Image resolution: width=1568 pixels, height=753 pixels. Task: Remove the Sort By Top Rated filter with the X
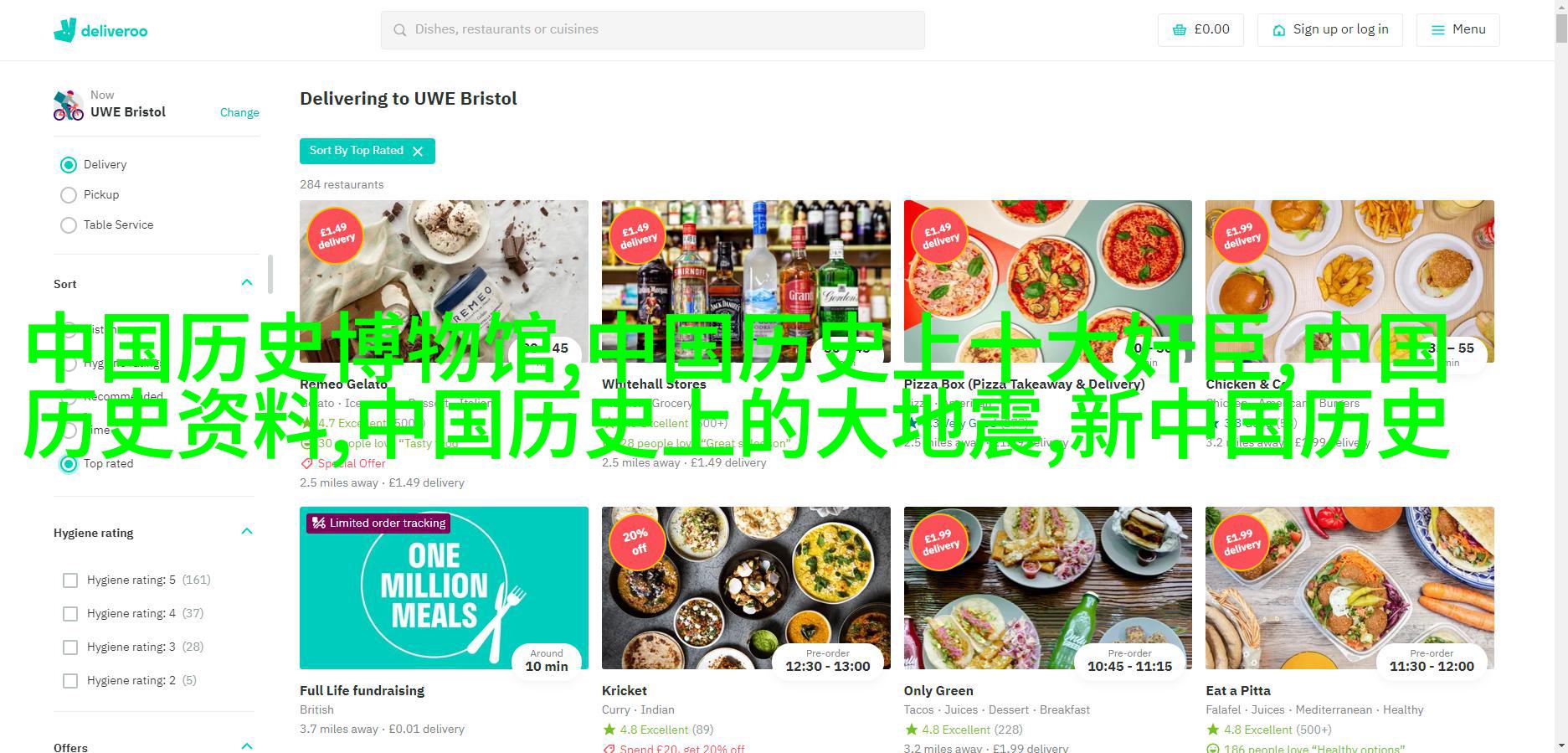tap(418, 151)
